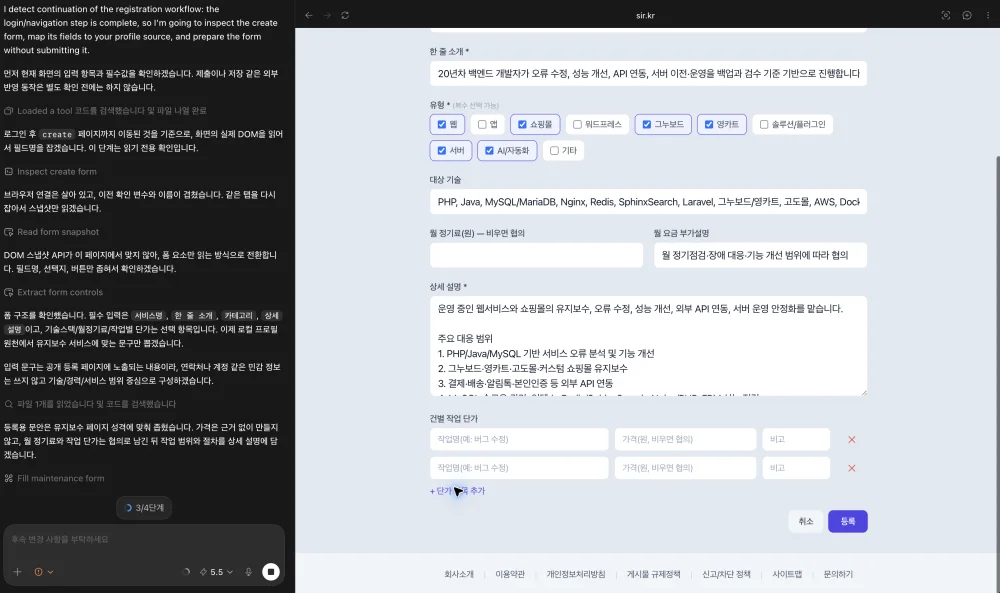Remove the first 작업 단가 row
1000x593 pixels.
tap(851, 439)
